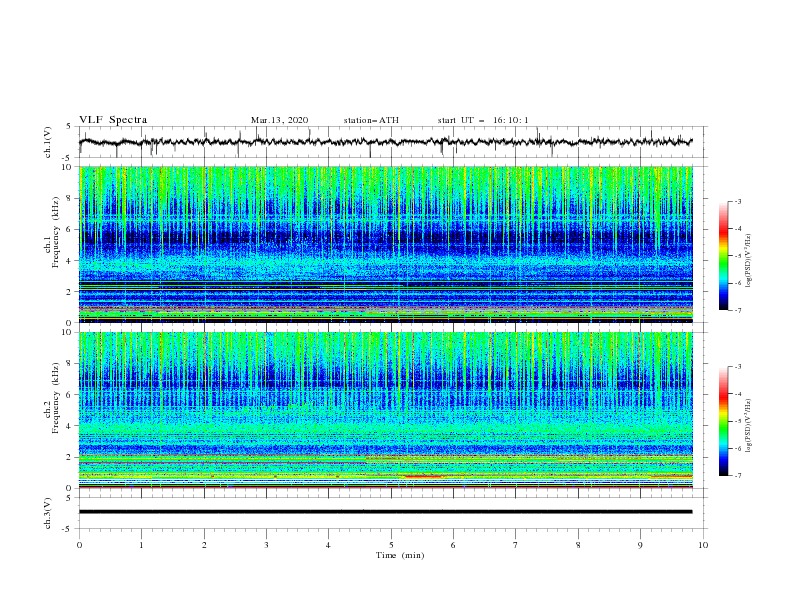Click the 'start UT = 16:10:1' text
Image resolution: width=792 pixels, height=612 pixels.
pyautogui.click(x=483, y=120)
